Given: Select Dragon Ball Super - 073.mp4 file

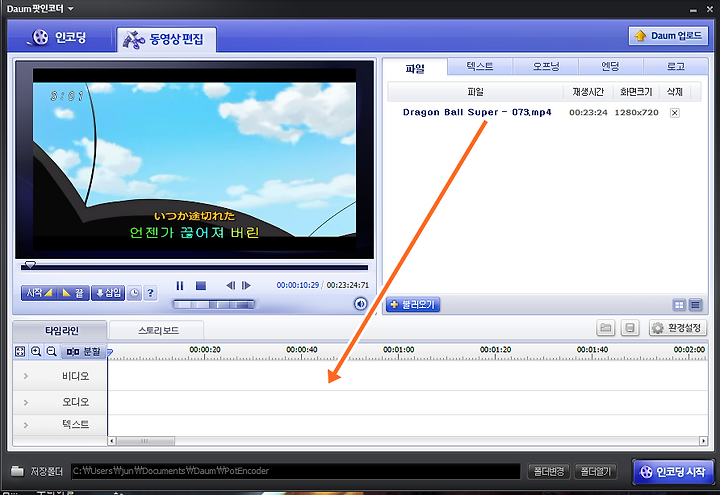Looking at the screenshot, I should (x=477, y=112).
